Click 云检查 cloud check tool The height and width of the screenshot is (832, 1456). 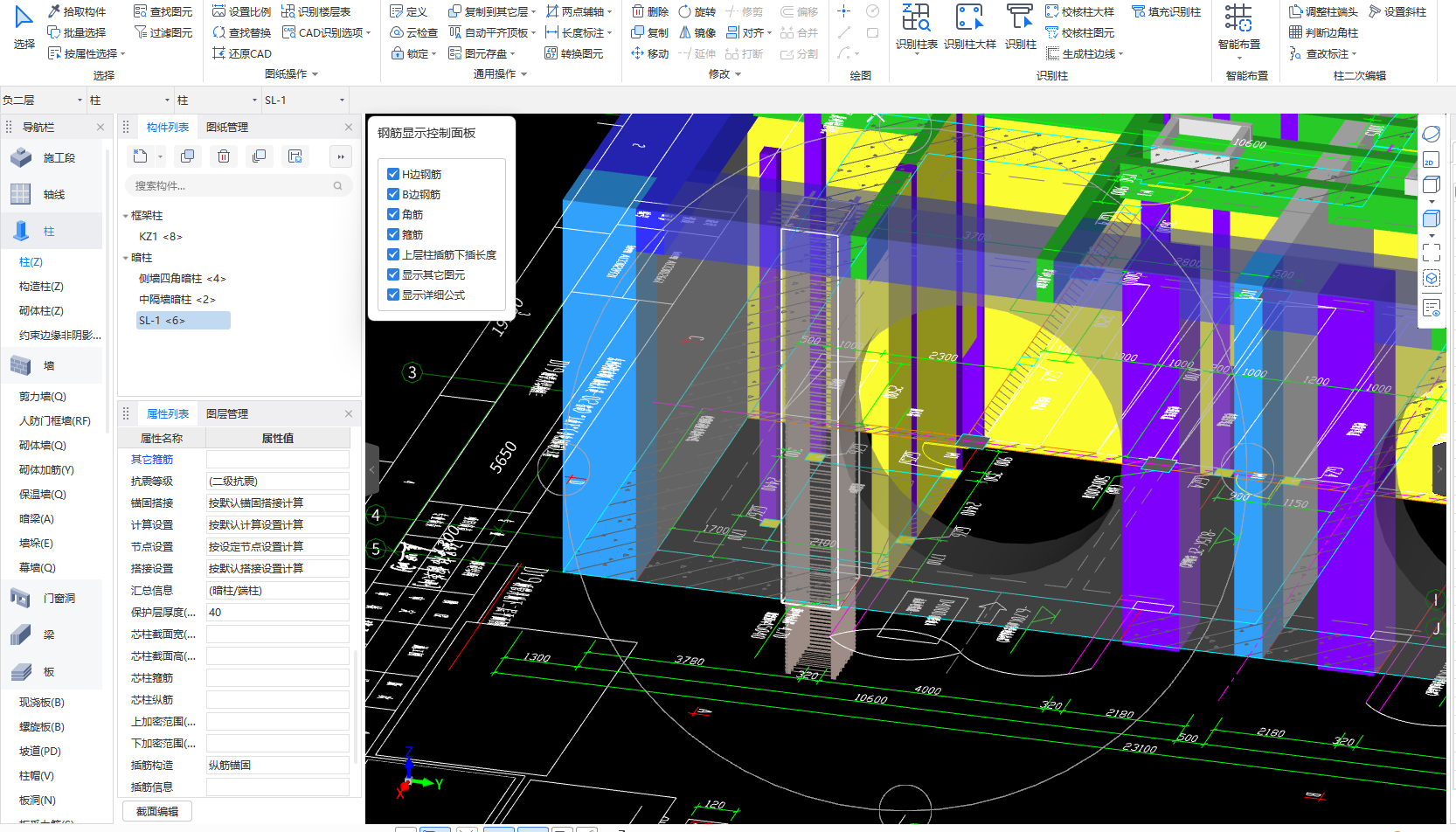coord(413,32)
